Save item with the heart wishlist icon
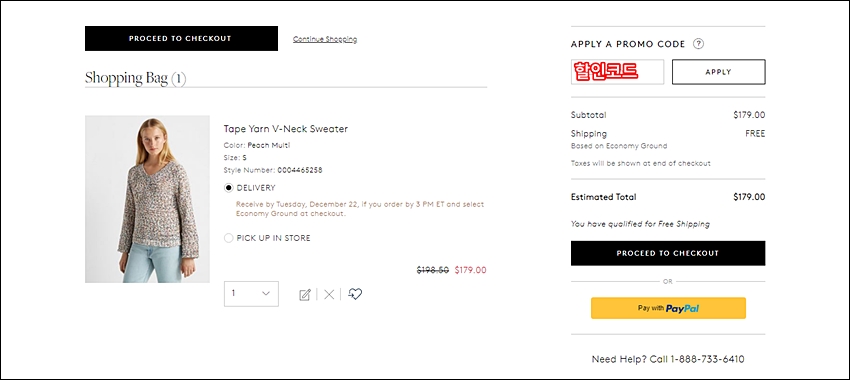Screen dimensions: 850x380 [x=355, y=294]
